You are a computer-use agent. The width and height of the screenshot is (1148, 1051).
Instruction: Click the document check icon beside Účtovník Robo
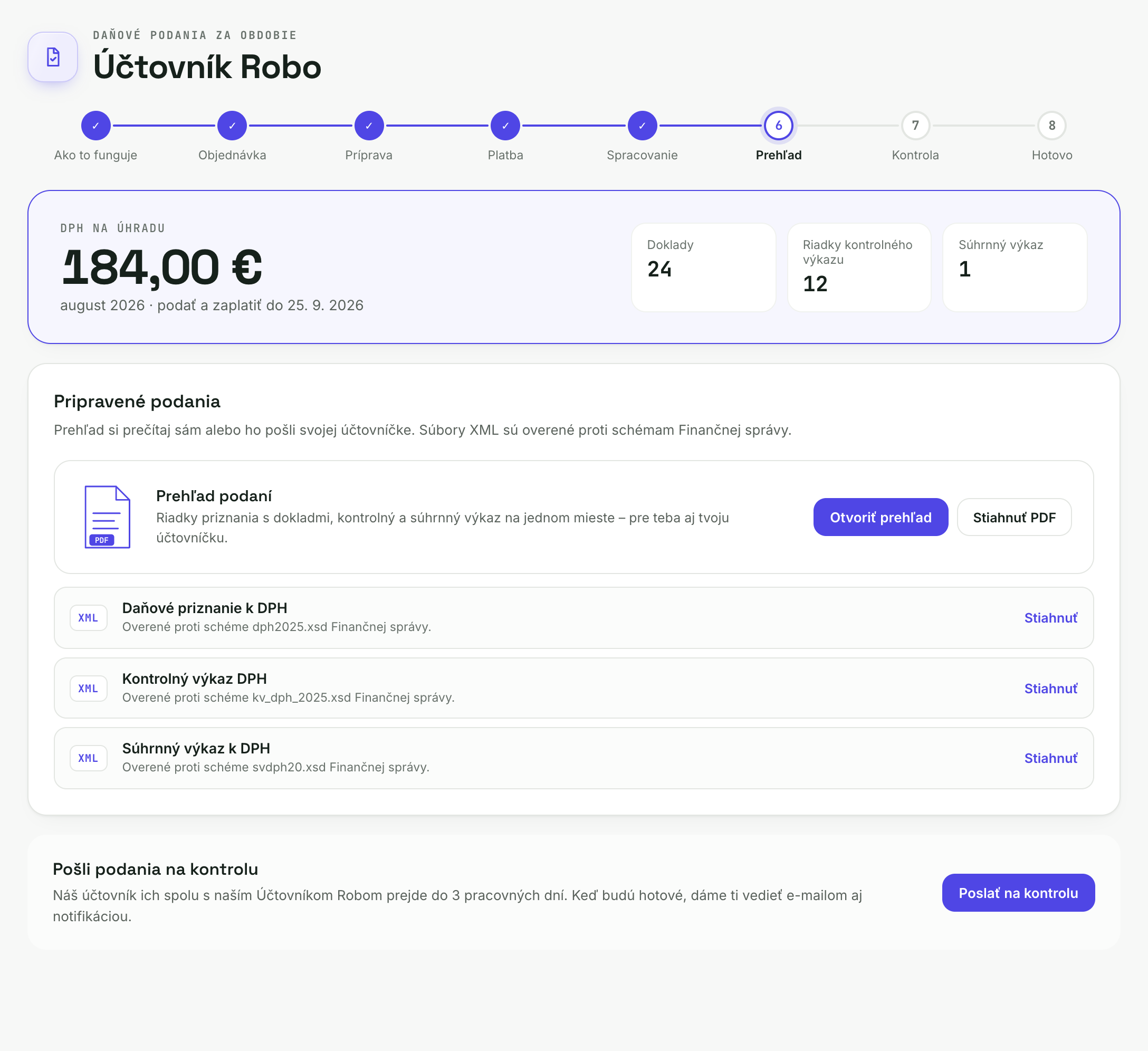tap(53, 57)
